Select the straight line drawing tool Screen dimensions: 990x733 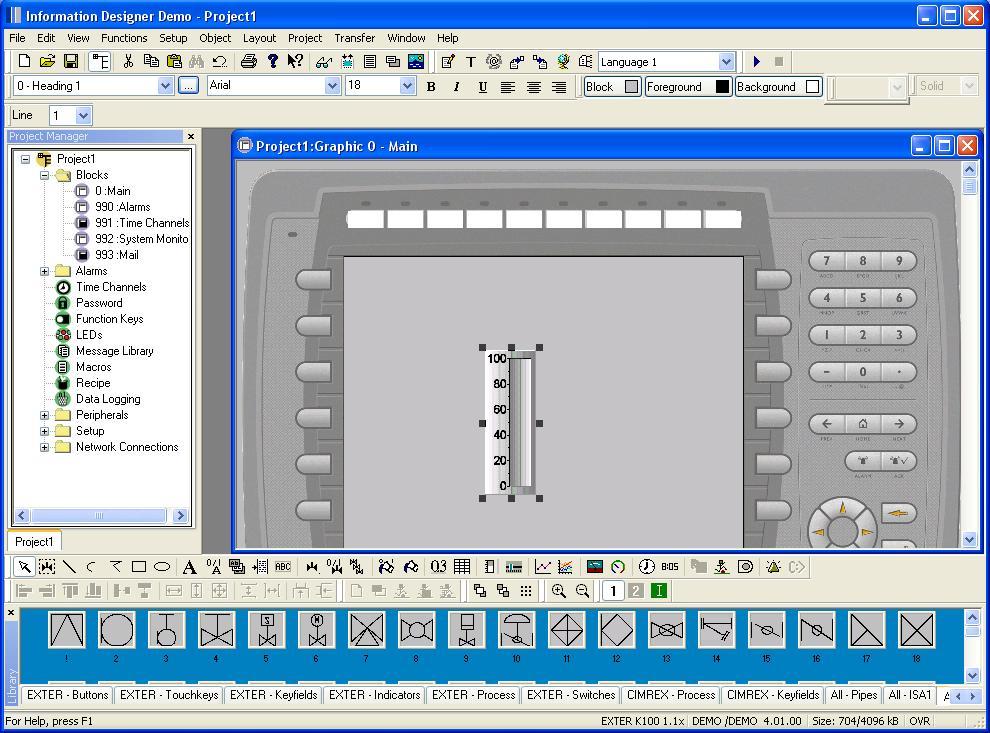(x=69, y=567)
